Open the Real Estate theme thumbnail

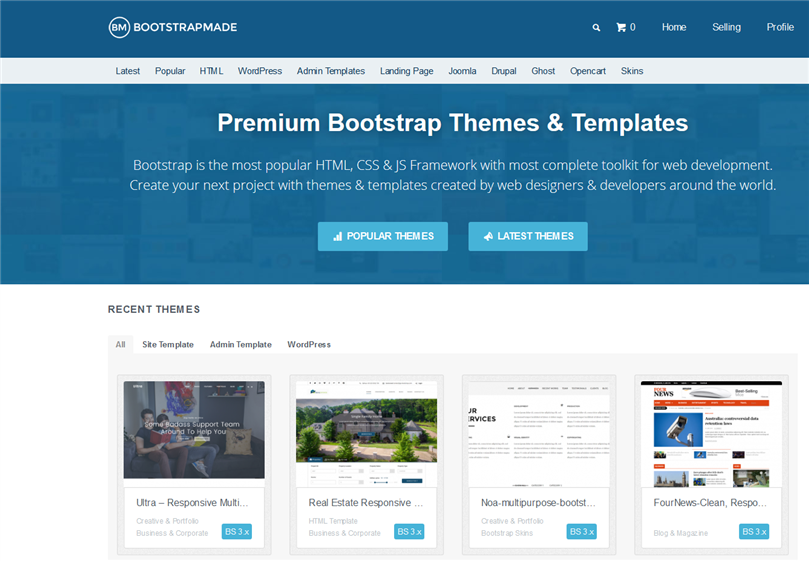[x=366, y=434]
